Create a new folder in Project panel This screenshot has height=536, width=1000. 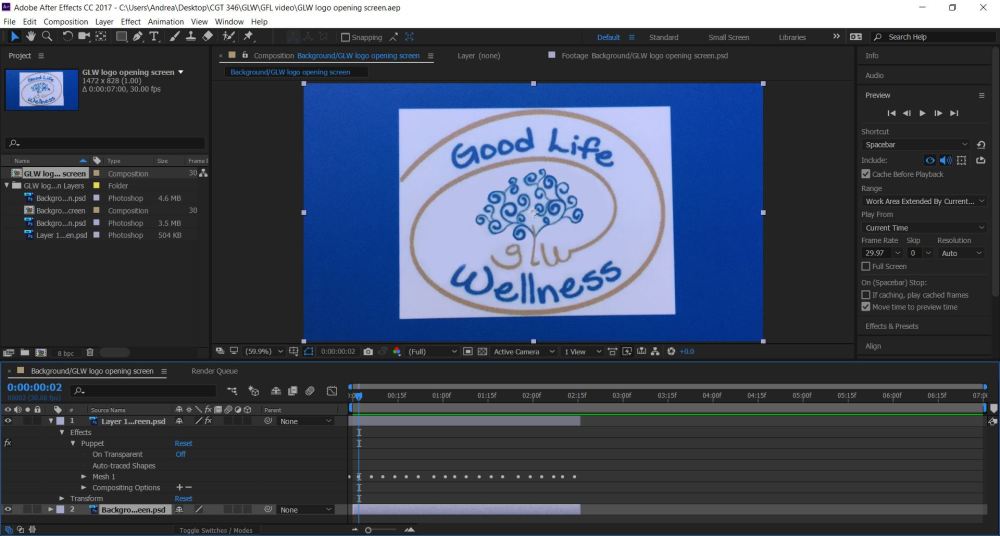[24, 352]
